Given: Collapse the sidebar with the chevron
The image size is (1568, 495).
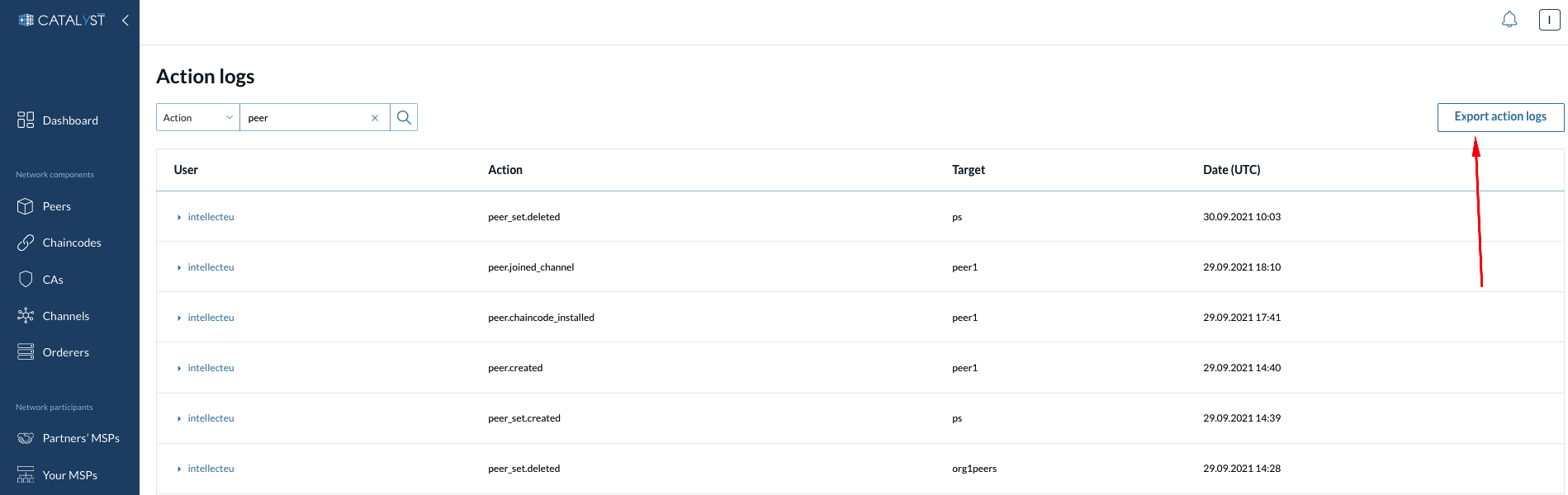Looking at the screenshot, I should point(126,20).
